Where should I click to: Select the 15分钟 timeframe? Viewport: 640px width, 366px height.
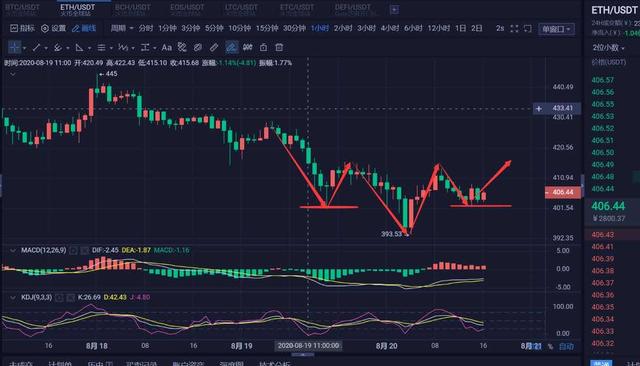267,28
